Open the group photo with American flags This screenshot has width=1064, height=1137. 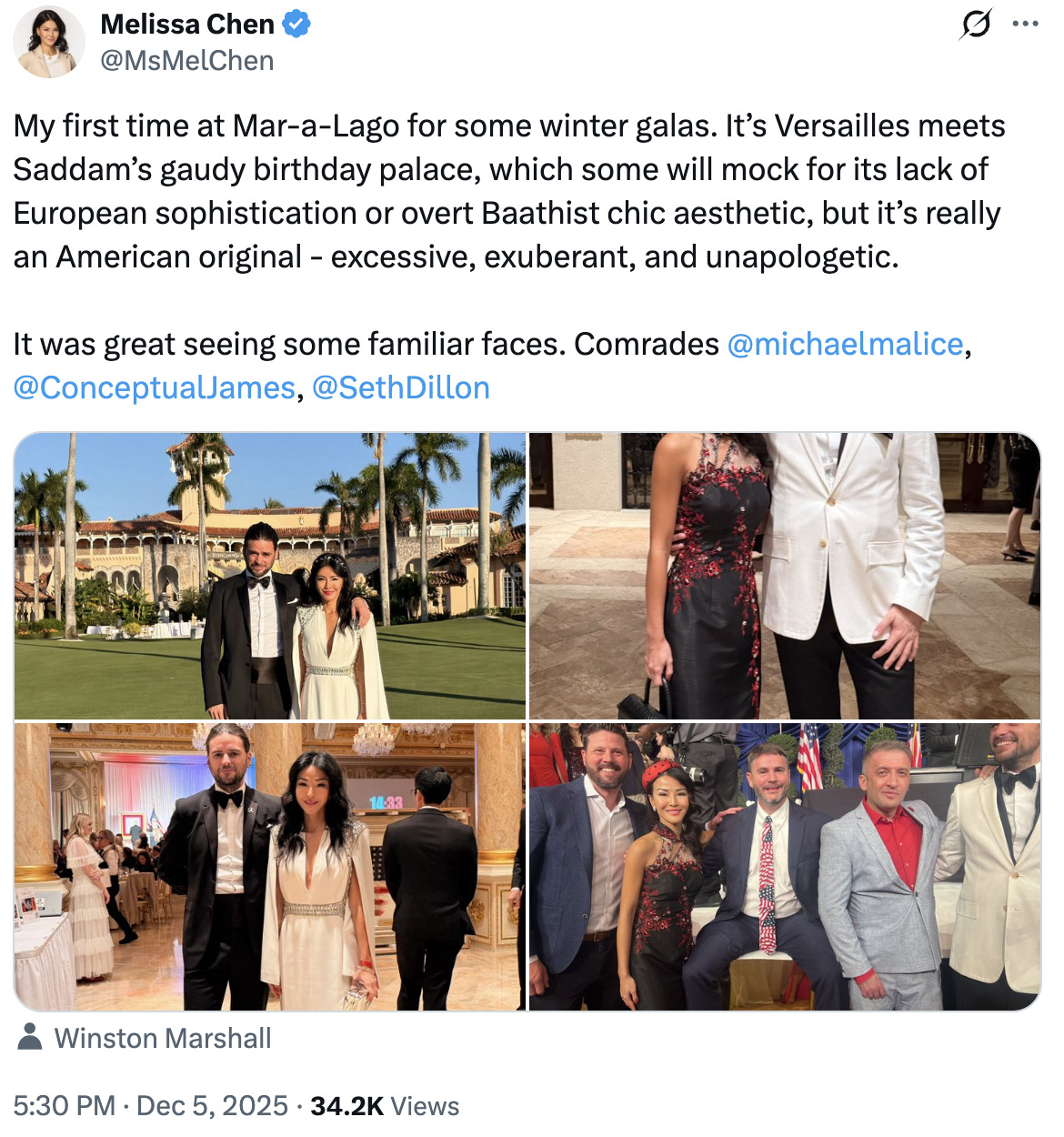pos(784,867)
